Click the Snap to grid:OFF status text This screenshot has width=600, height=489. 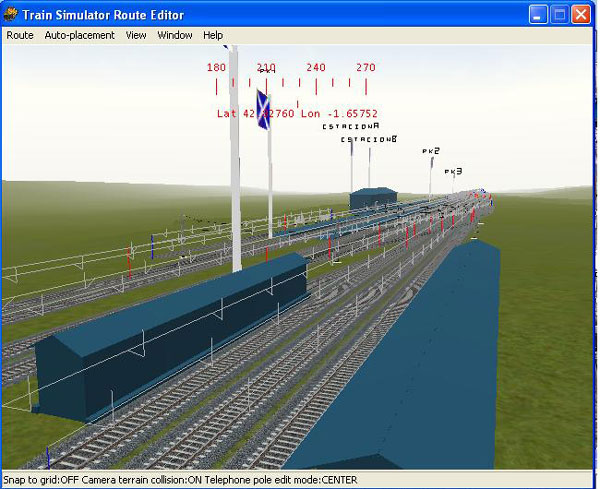click(x=41, y=480)
